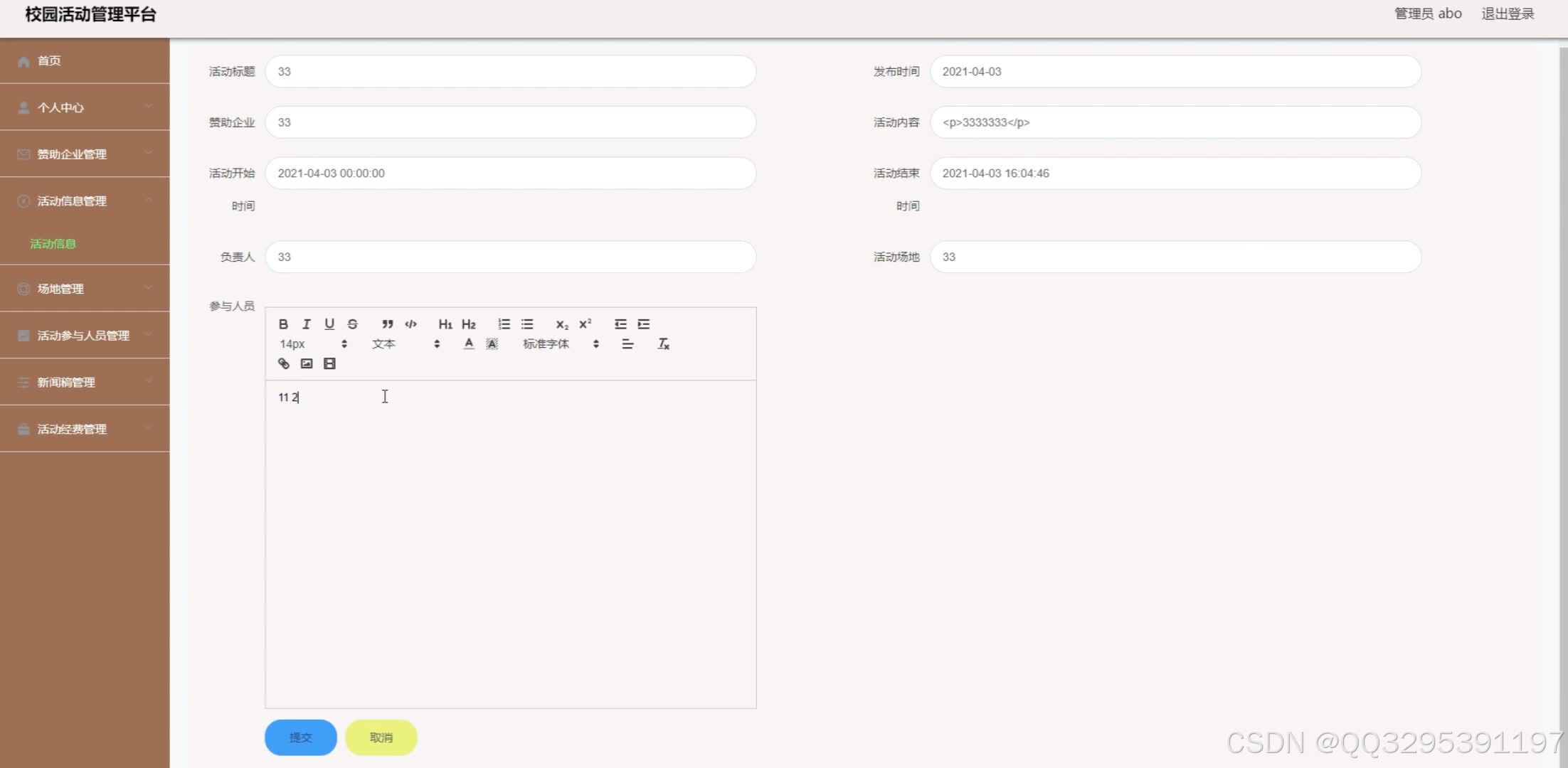The width and height of the screenshot is (1568, 768).
Task: Toggle italic formatting in editor
Action: coord(307,324)
